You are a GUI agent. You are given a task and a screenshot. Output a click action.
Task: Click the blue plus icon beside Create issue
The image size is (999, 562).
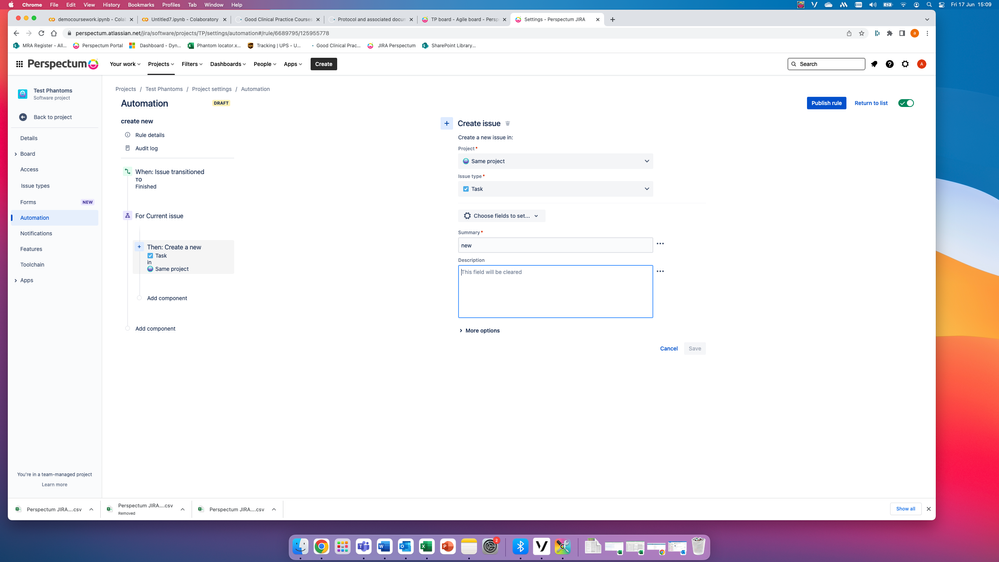(447, 124)
